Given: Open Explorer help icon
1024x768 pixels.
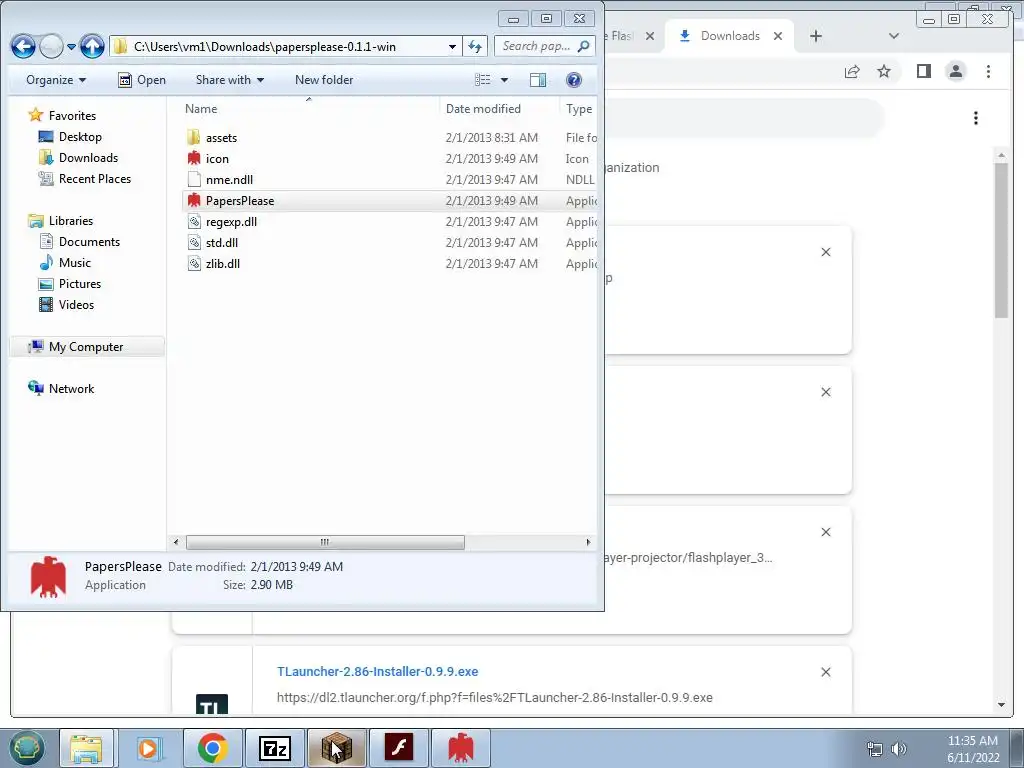Looking at the screenshot, I should (573, 80).
